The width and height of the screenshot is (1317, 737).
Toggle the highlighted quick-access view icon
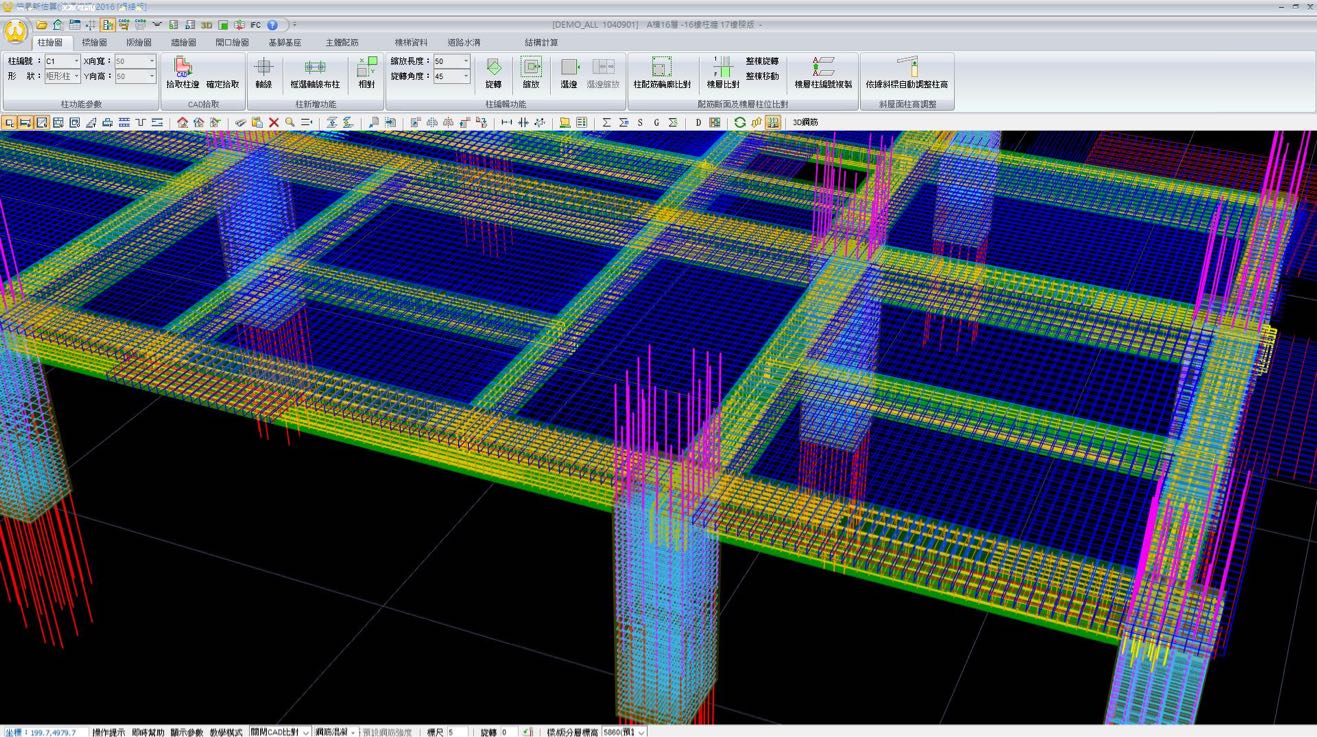pos(108,25)
